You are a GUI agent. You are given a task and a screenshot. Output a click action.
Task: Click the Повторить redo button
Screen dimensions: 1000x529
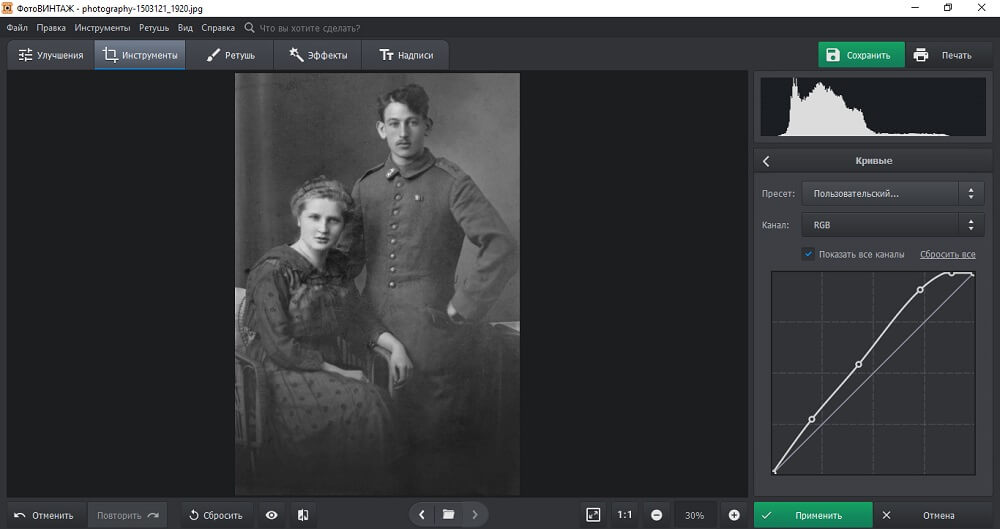(127, 515)
